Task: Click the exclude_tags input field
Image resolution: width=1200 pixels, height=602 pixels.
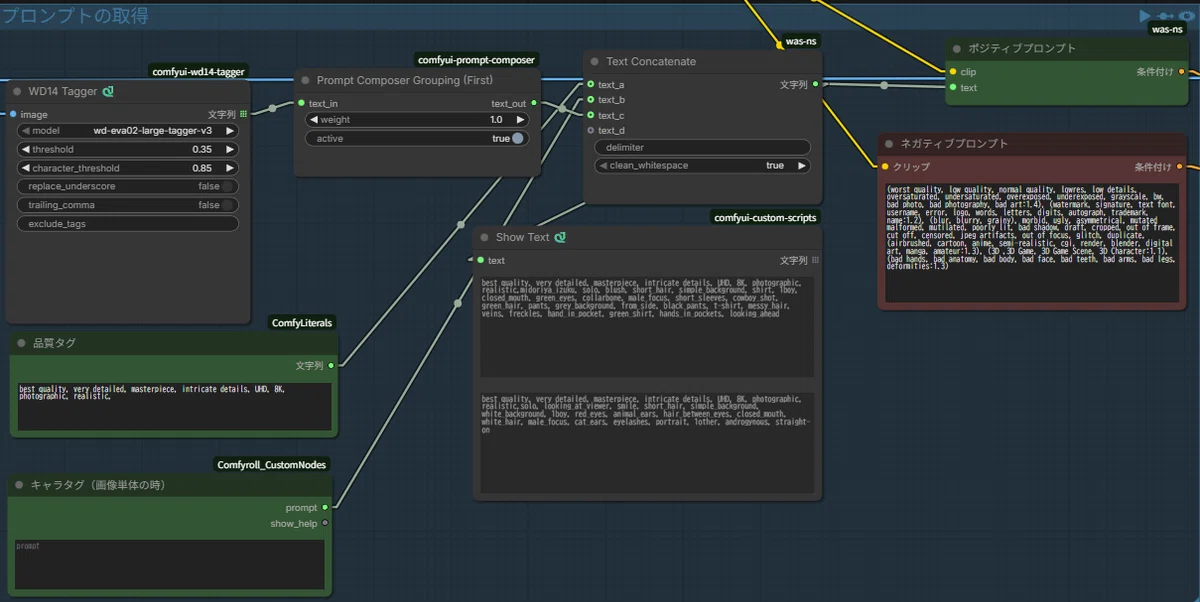Action: click(128, 224)
